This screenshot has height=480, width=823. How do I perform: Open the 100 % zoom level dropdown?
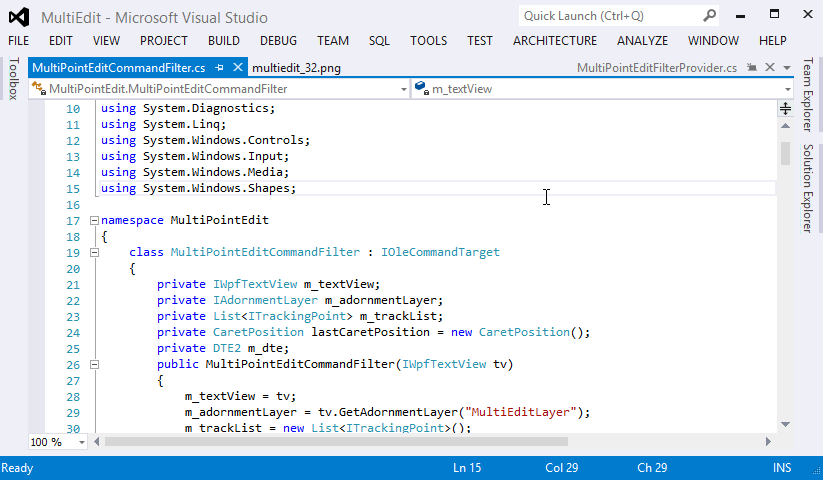pos(82,442)
